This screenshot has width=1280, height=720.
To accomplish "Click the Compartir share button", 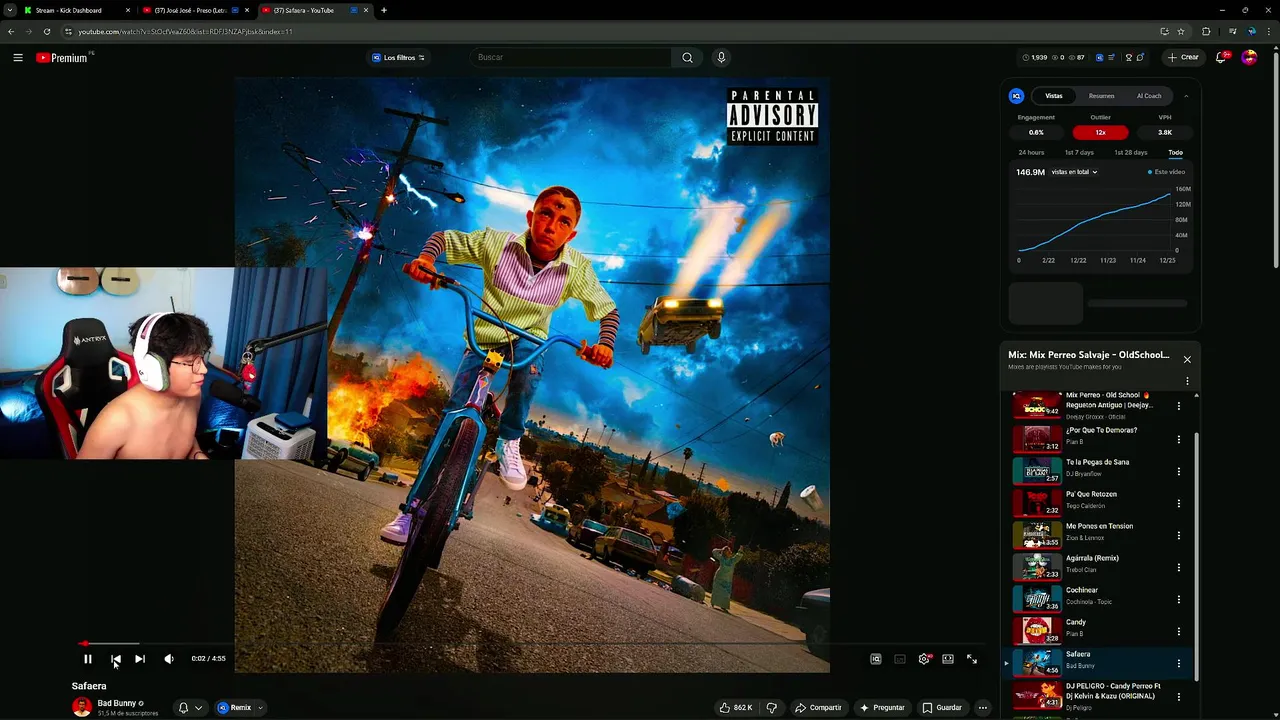I will tap(818, 708).
